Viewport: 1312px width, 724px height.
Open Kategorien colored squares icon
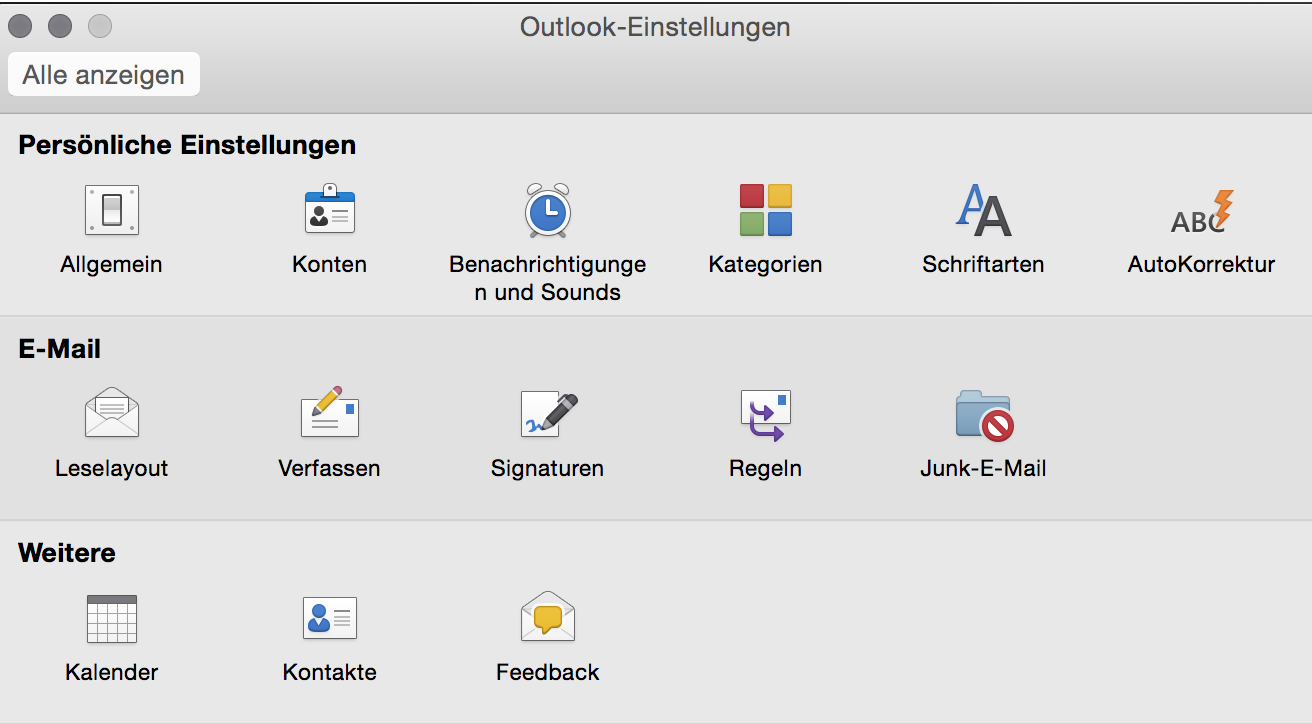pyautogui.click(x=765, y=210)
